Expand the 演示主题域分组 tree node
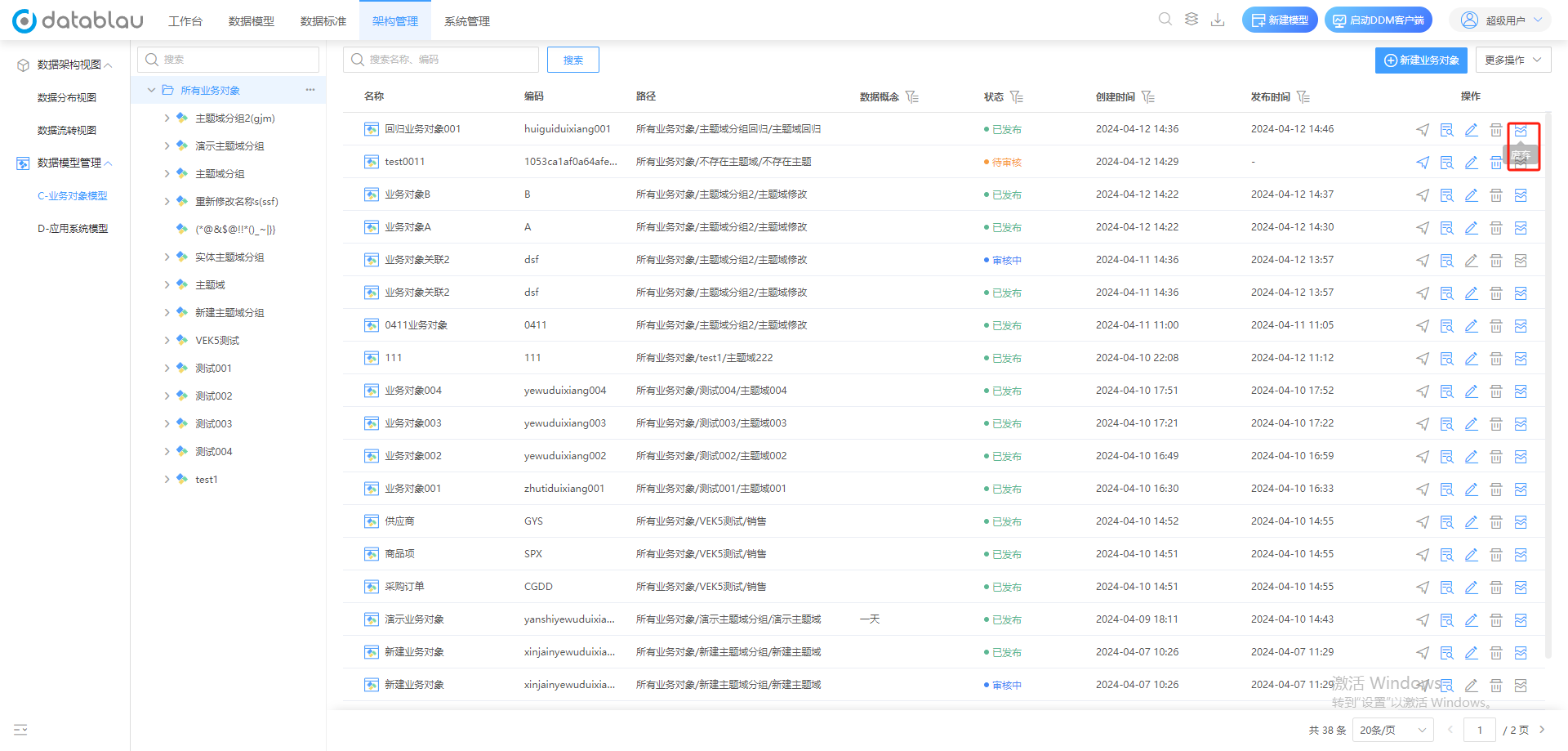The height and width of the screenshot is (751, 1568). [x=167, y=146]
